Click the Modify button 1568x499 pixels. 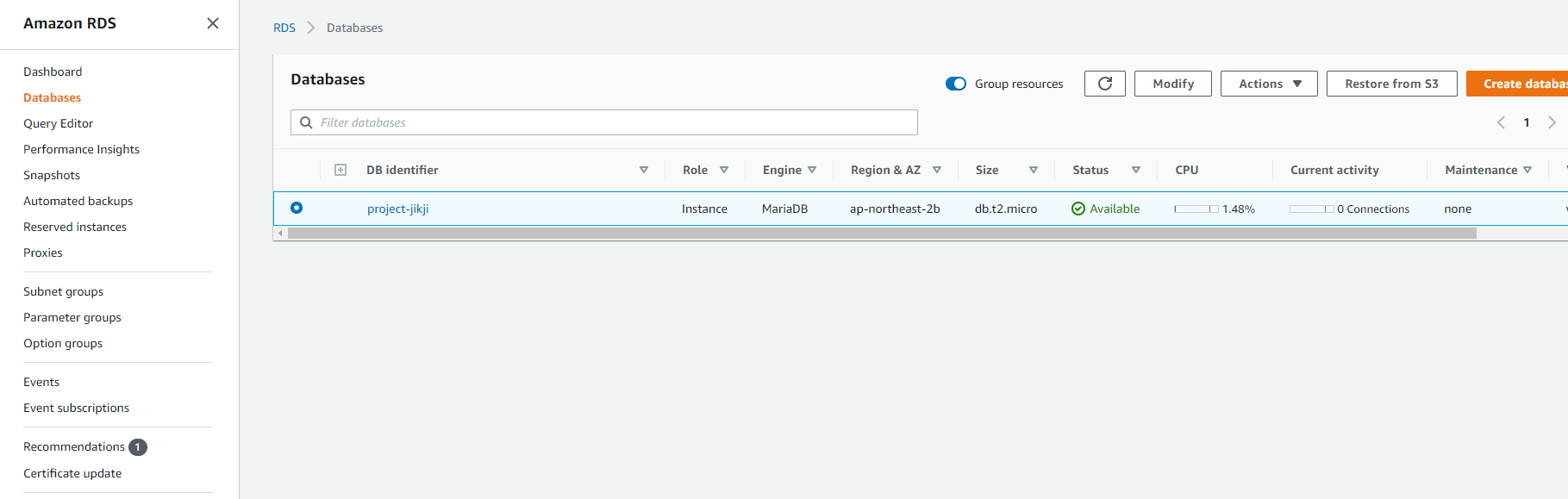point(1173,84)
